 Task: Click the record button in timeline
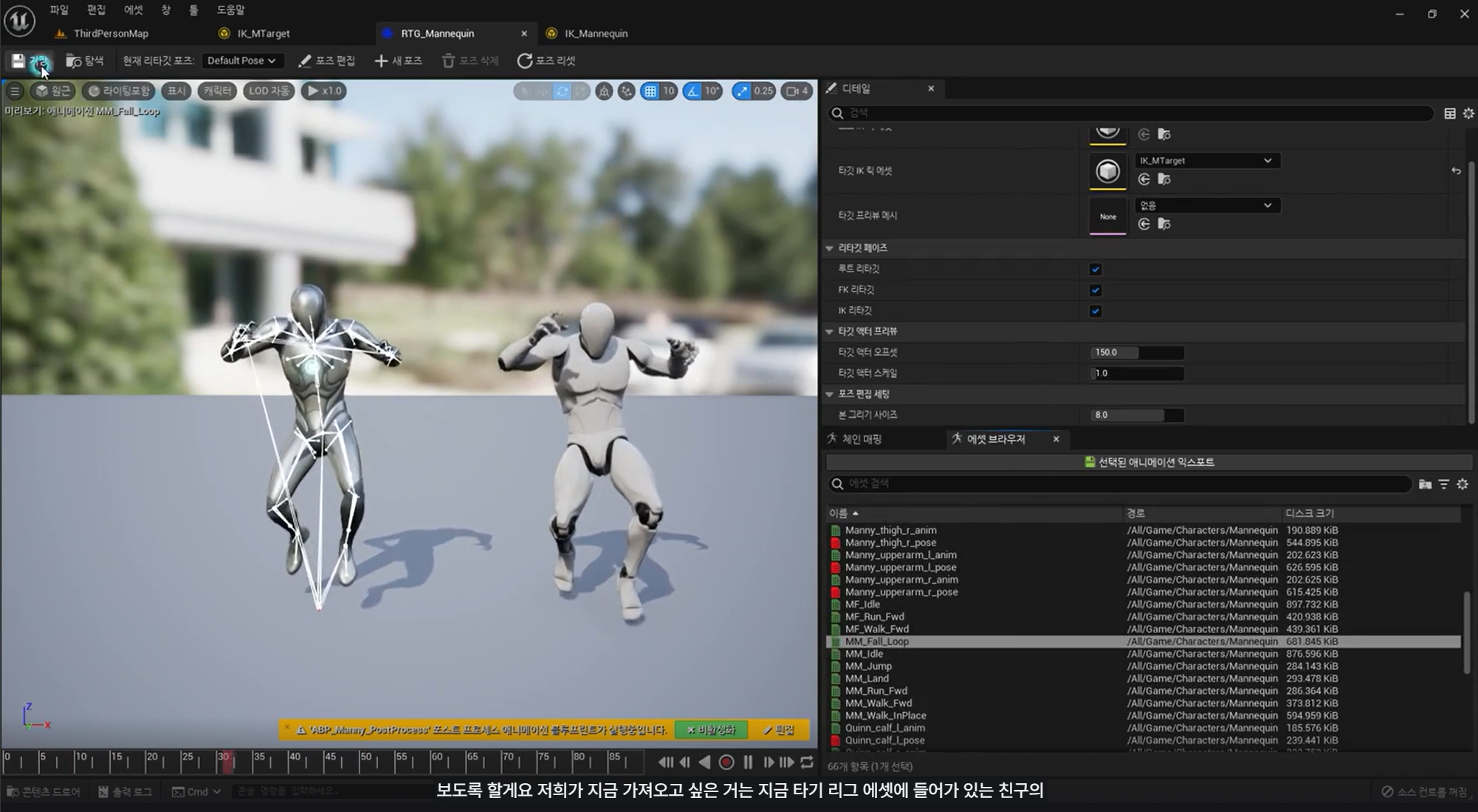[726, 763]
